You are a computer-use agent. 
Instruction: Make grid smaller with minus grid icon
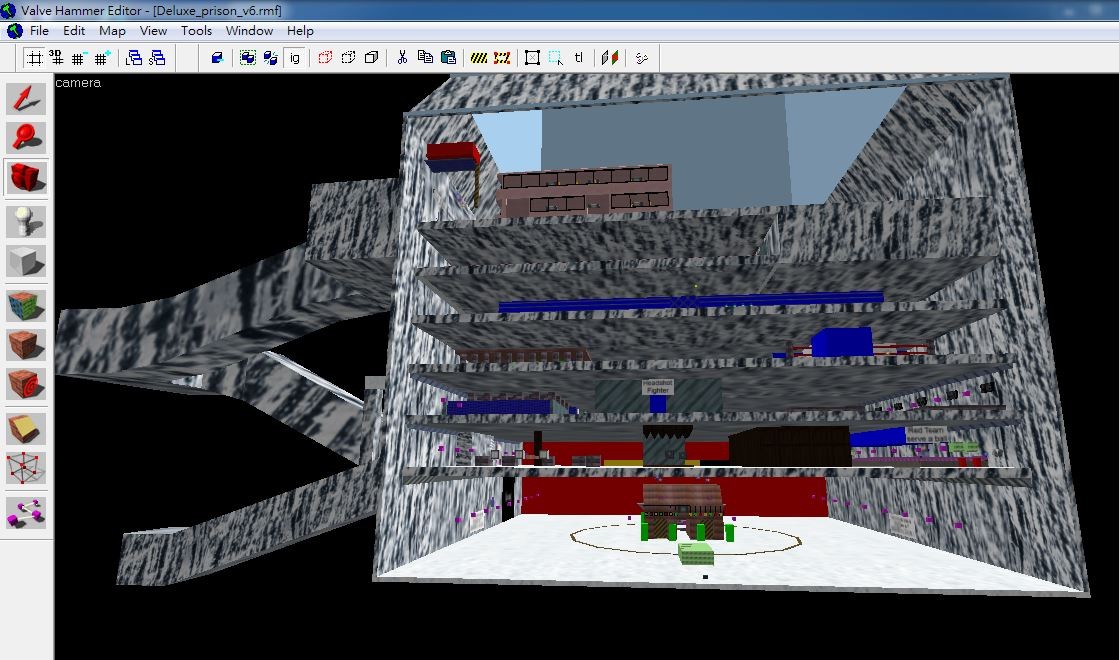coord(79,58)
